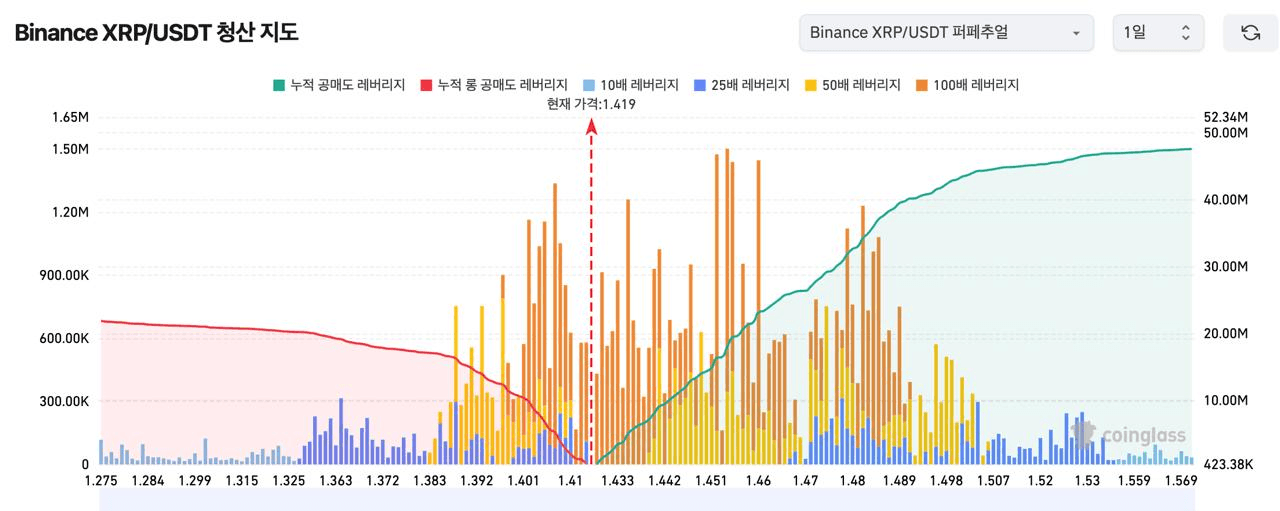Click the 52.34M right axis label
1280x511 pixels.
(x=1226, y=117)
